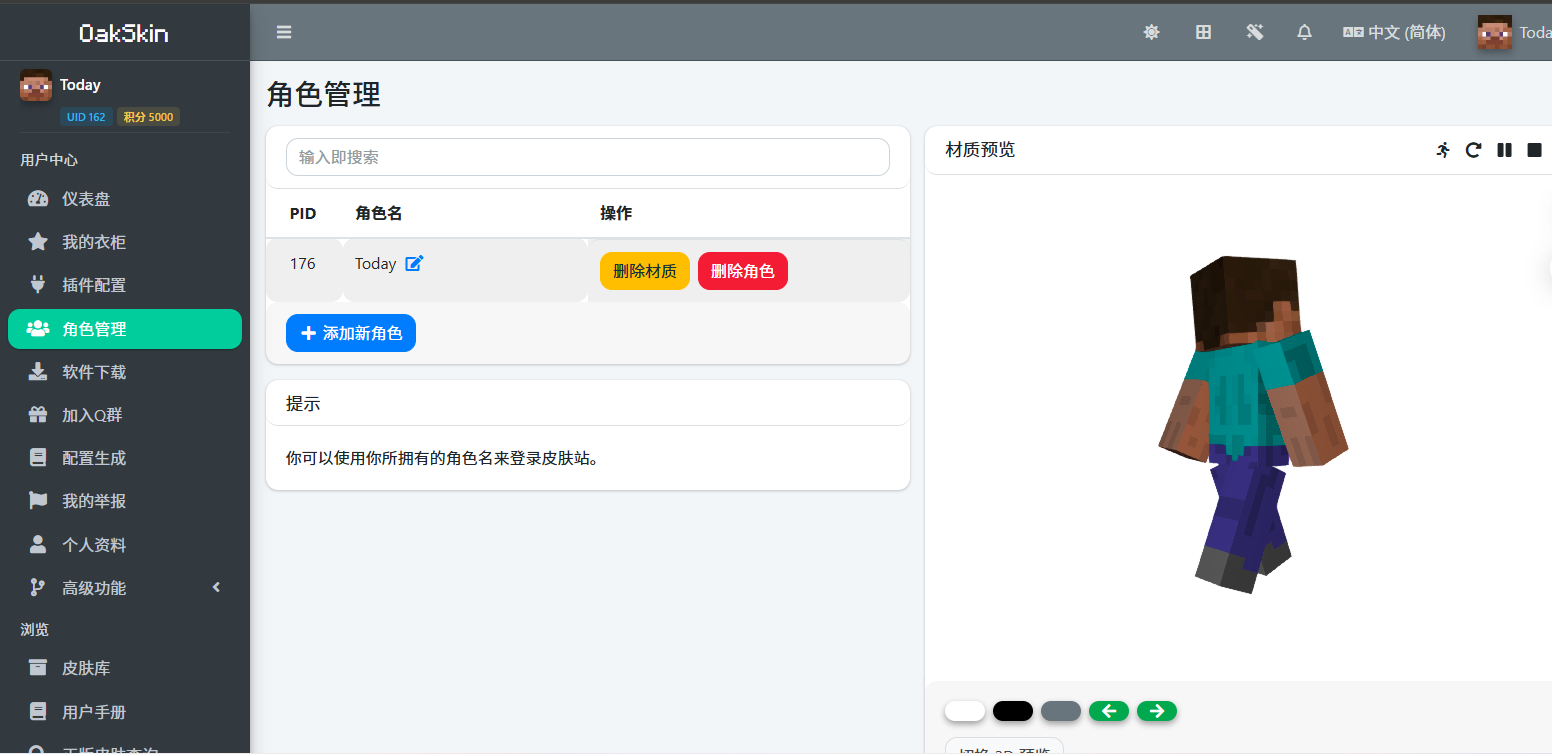Click the OakSkin logo

124,33
